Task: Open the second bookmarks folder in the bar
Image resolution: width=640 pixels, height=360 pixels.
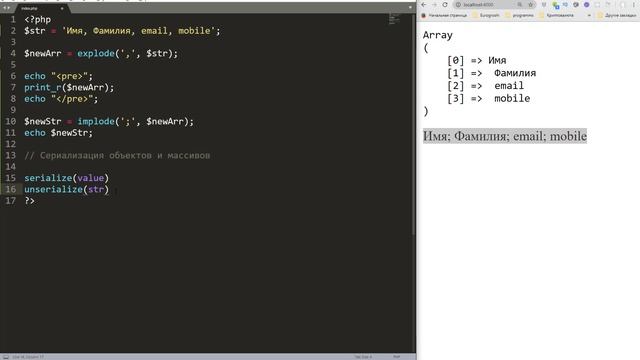Action: 486,16
